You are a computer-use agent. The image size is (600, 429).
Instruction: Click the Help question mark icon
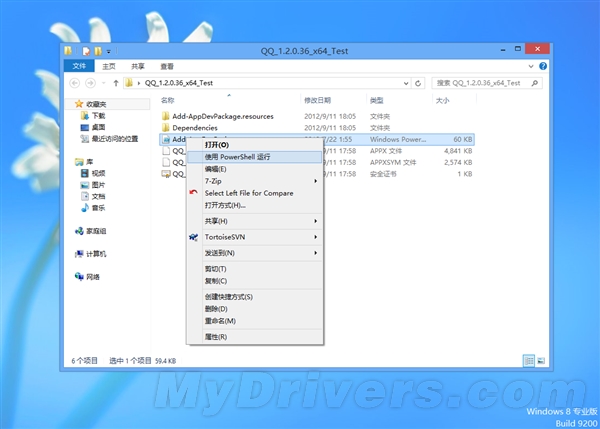point(543,66)
